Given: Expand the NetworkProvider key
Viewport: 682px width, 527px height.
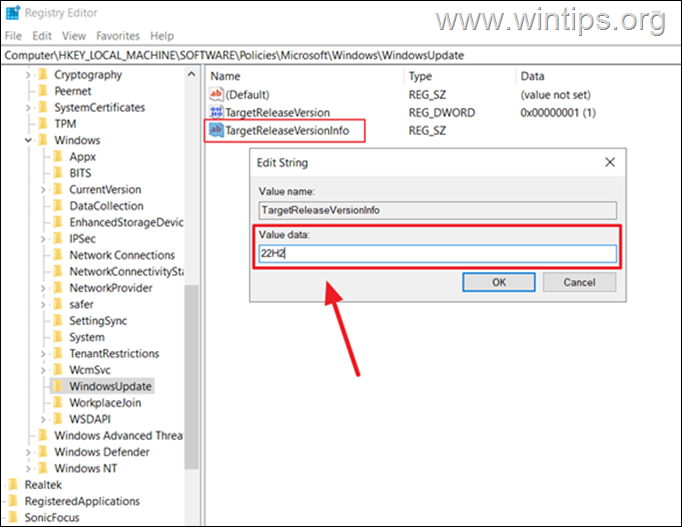Looking at the screenshot, I should pyautogui.click(x=43, y=288).
